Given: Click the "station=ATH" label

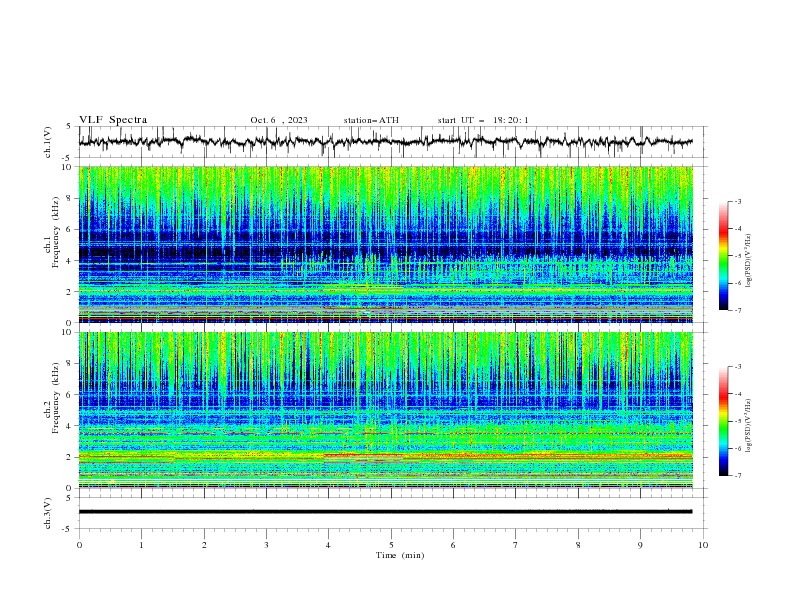Looking at the screenshot, I should click(371, 120).
